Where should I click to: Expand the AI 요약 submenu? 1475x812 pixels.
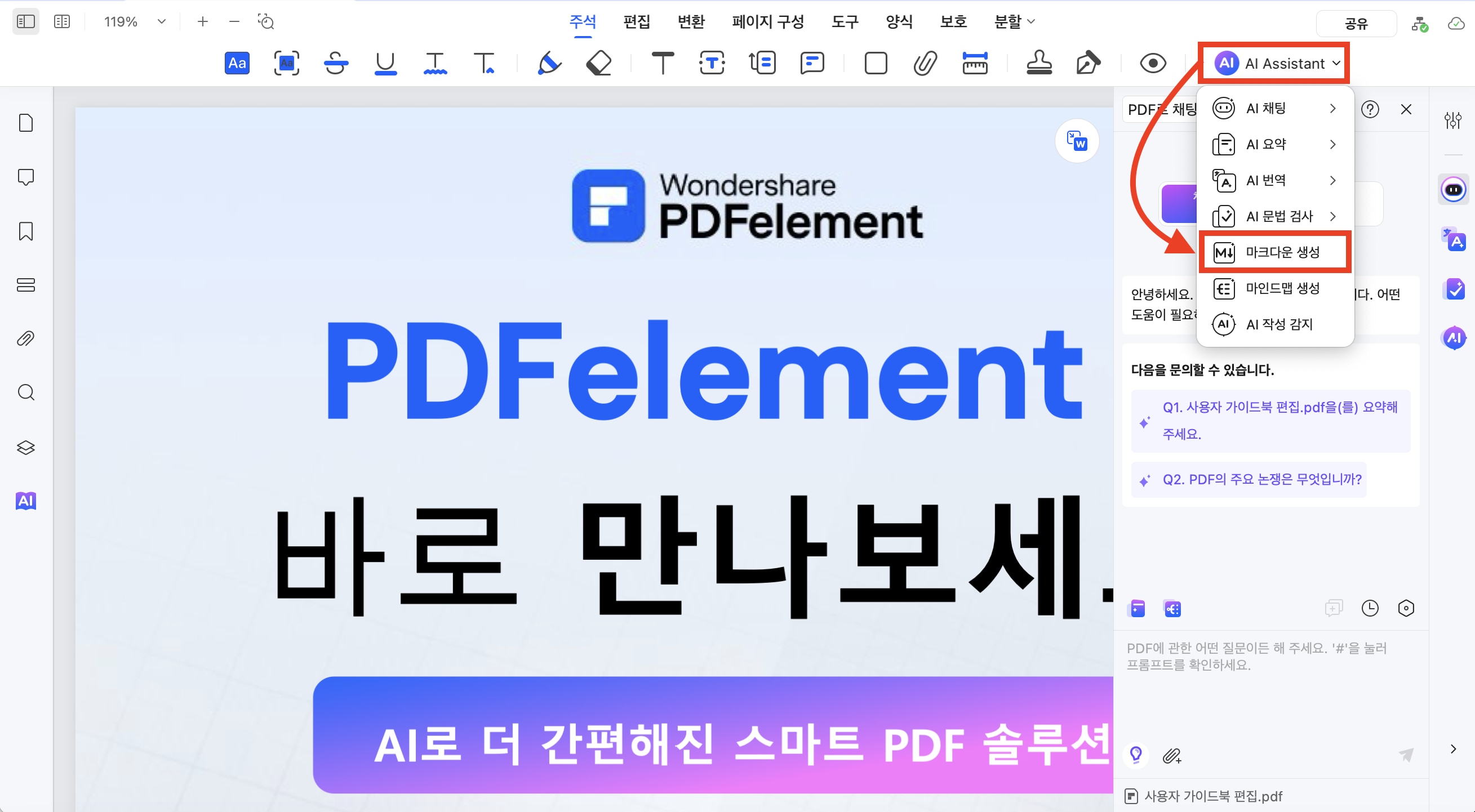point(1275,144)
